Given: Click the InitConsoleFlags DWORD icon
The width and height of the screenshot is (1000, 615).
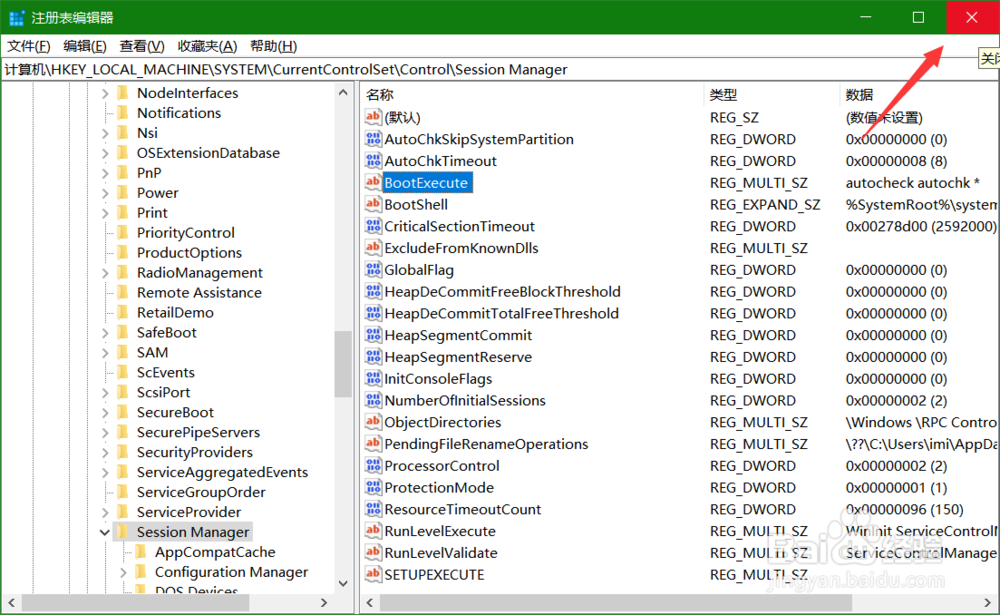Looking at the screenshot, I should tap(373, 378).
